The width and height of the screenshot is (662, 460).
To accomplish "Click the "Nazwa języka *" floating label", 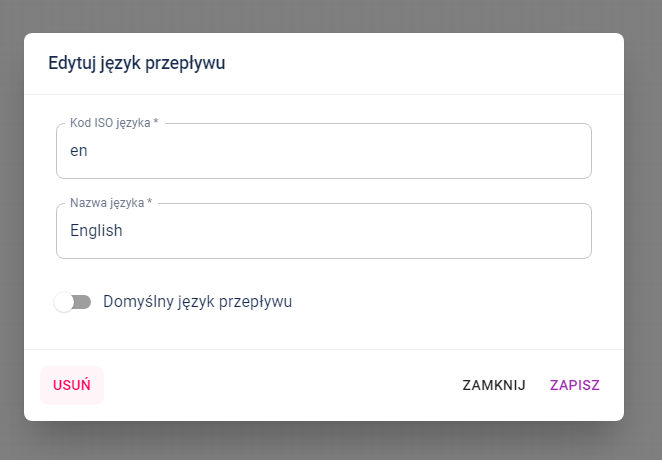I will click(111, 203).
